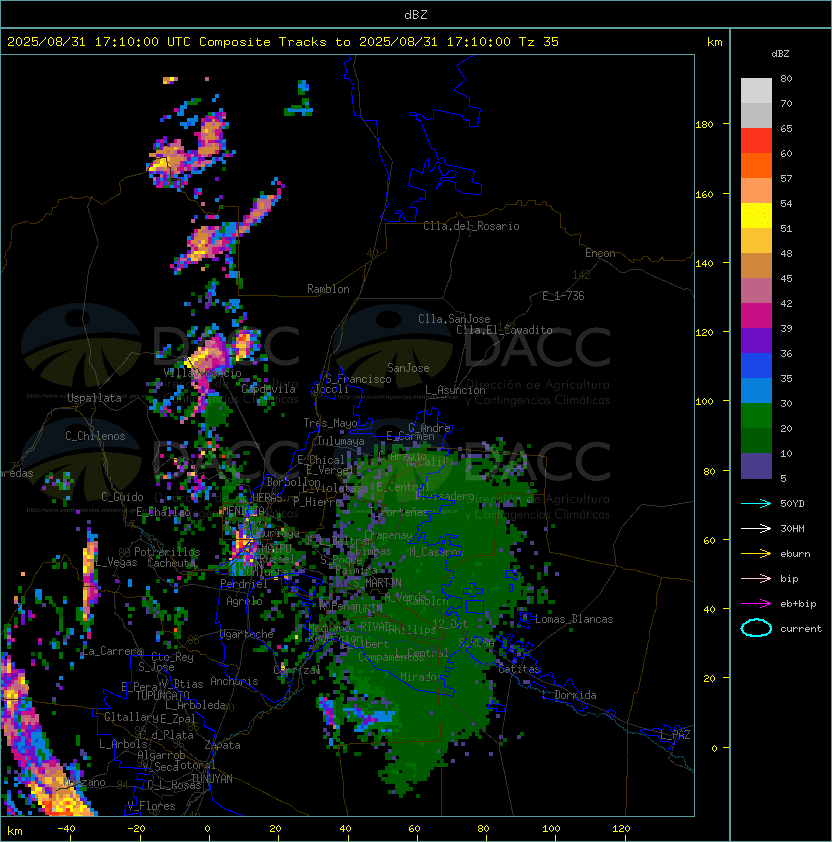Select the tan swatch between 48 and 45

click(756, 265)
